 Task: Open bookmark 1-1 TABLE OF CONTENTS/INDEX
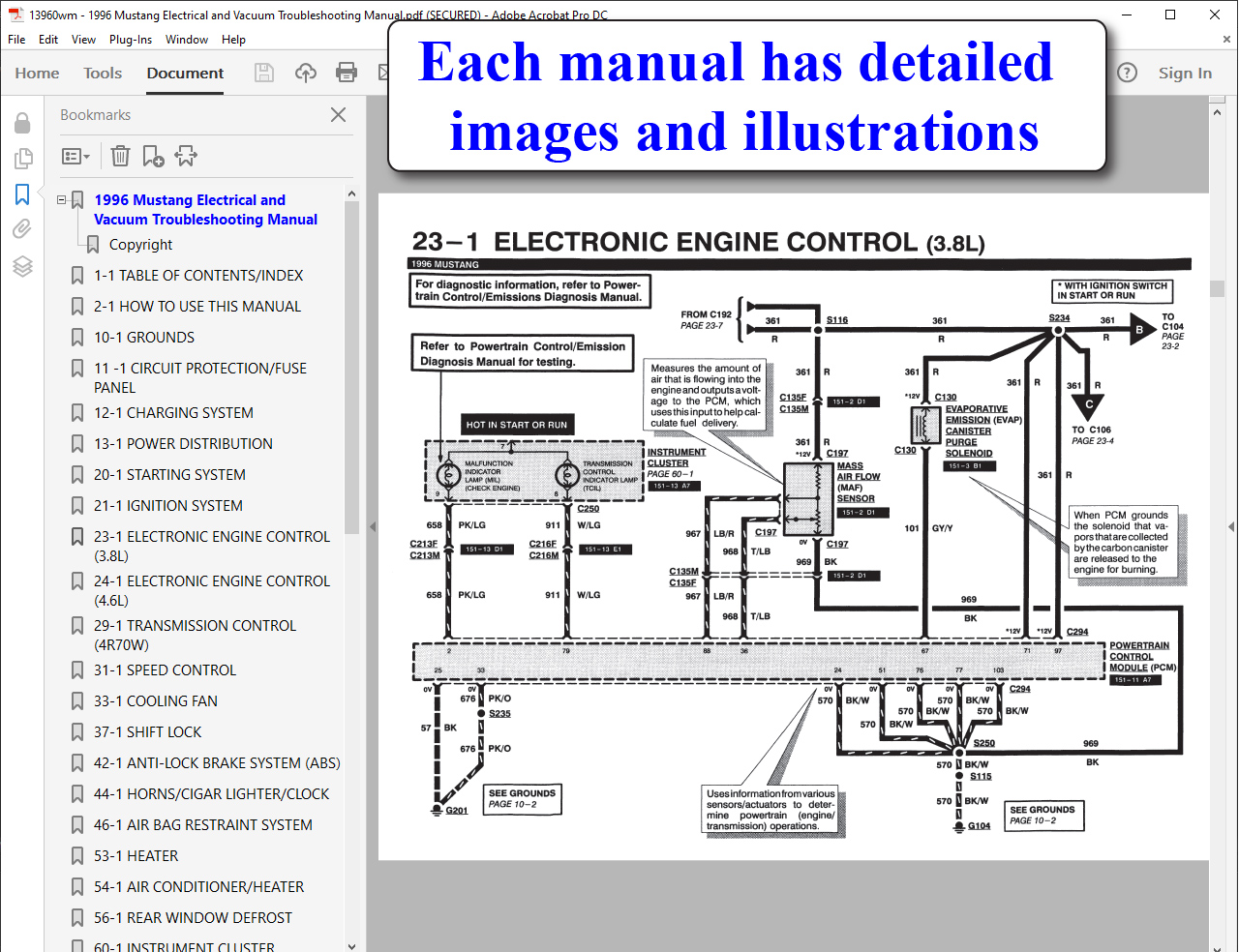[x=198, y=276]
